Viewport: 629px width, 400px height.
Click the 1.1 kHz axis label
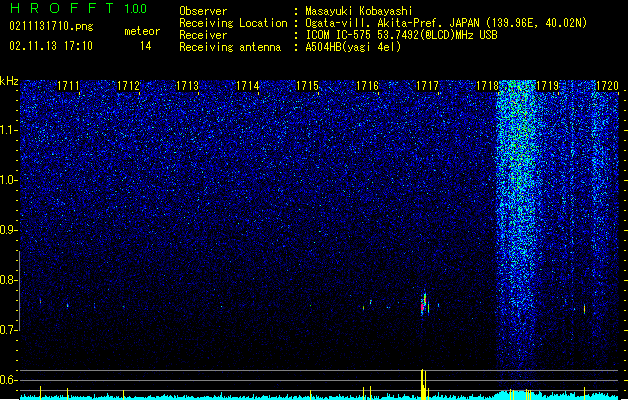(9, 130)
